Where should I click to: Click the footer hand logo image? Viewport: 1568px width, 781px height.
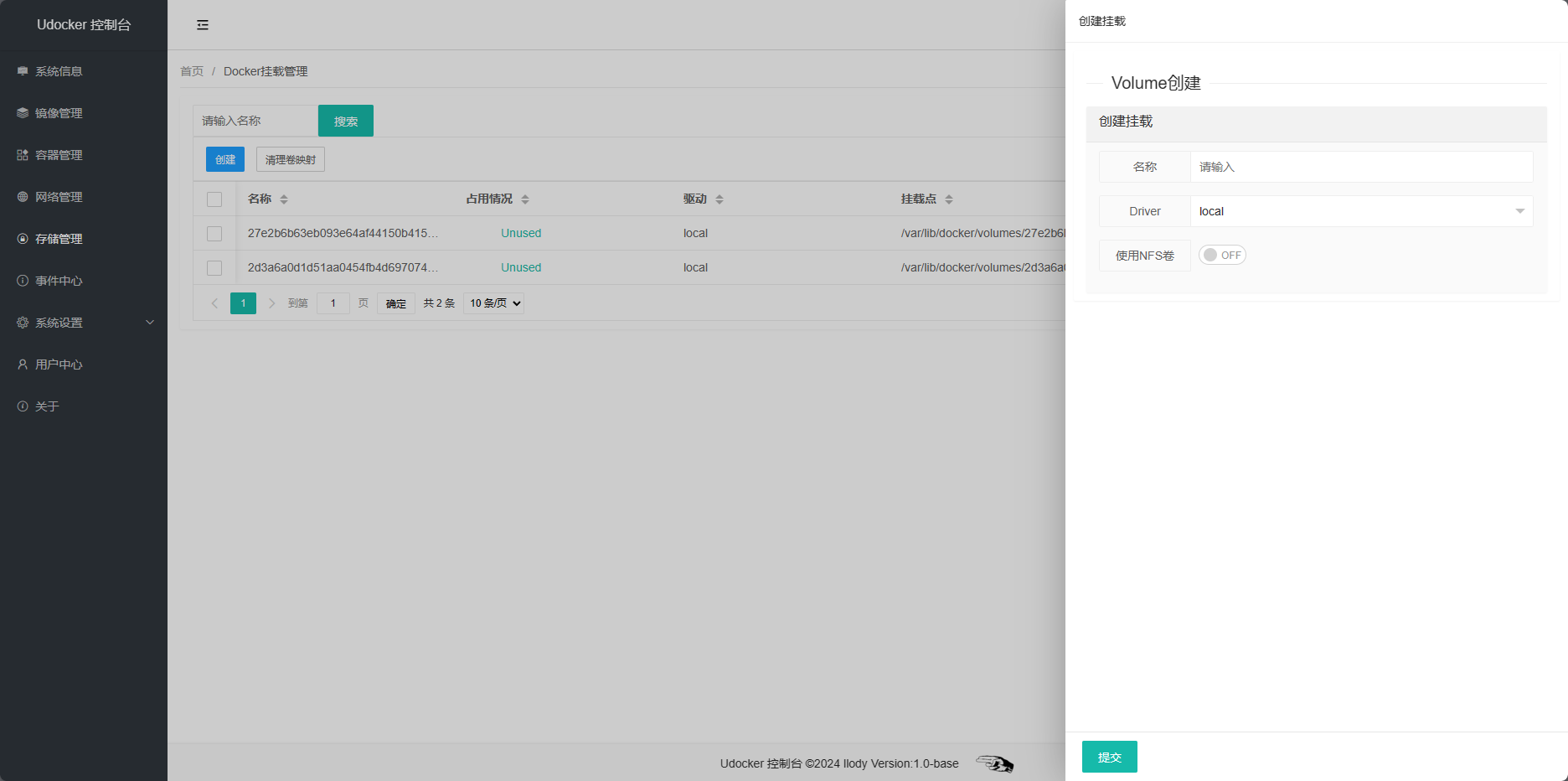995,763
